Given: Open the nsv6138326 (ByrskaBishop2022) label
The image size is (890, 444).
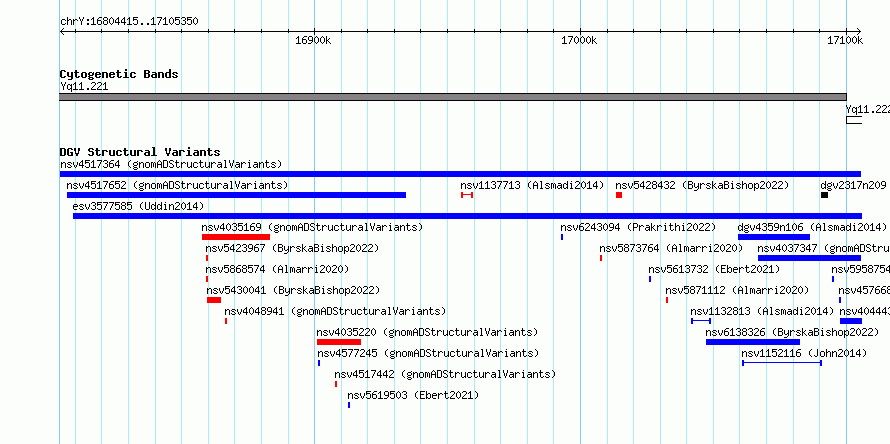Looking at the screenshot, I should coord(792,332).
